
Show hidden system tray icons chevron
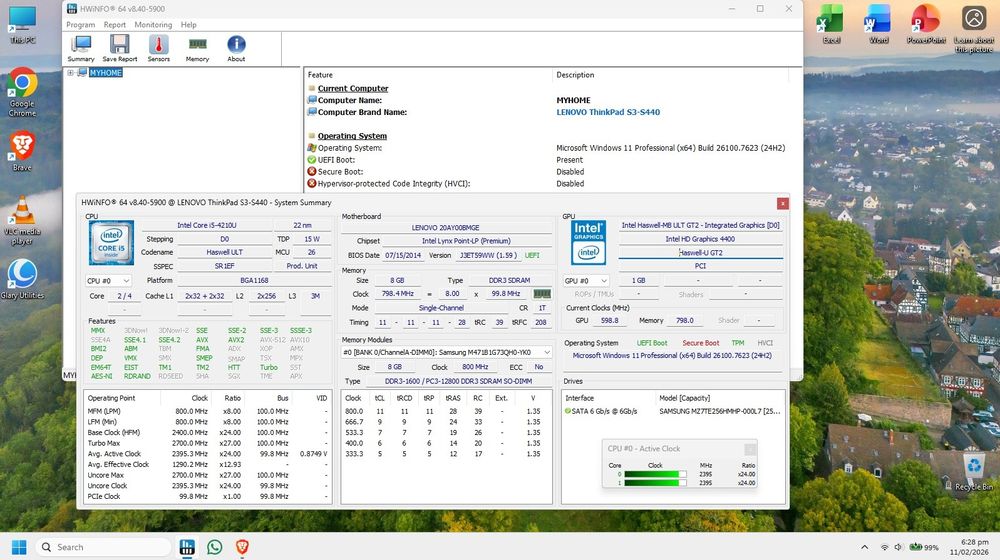click(864, 547)
